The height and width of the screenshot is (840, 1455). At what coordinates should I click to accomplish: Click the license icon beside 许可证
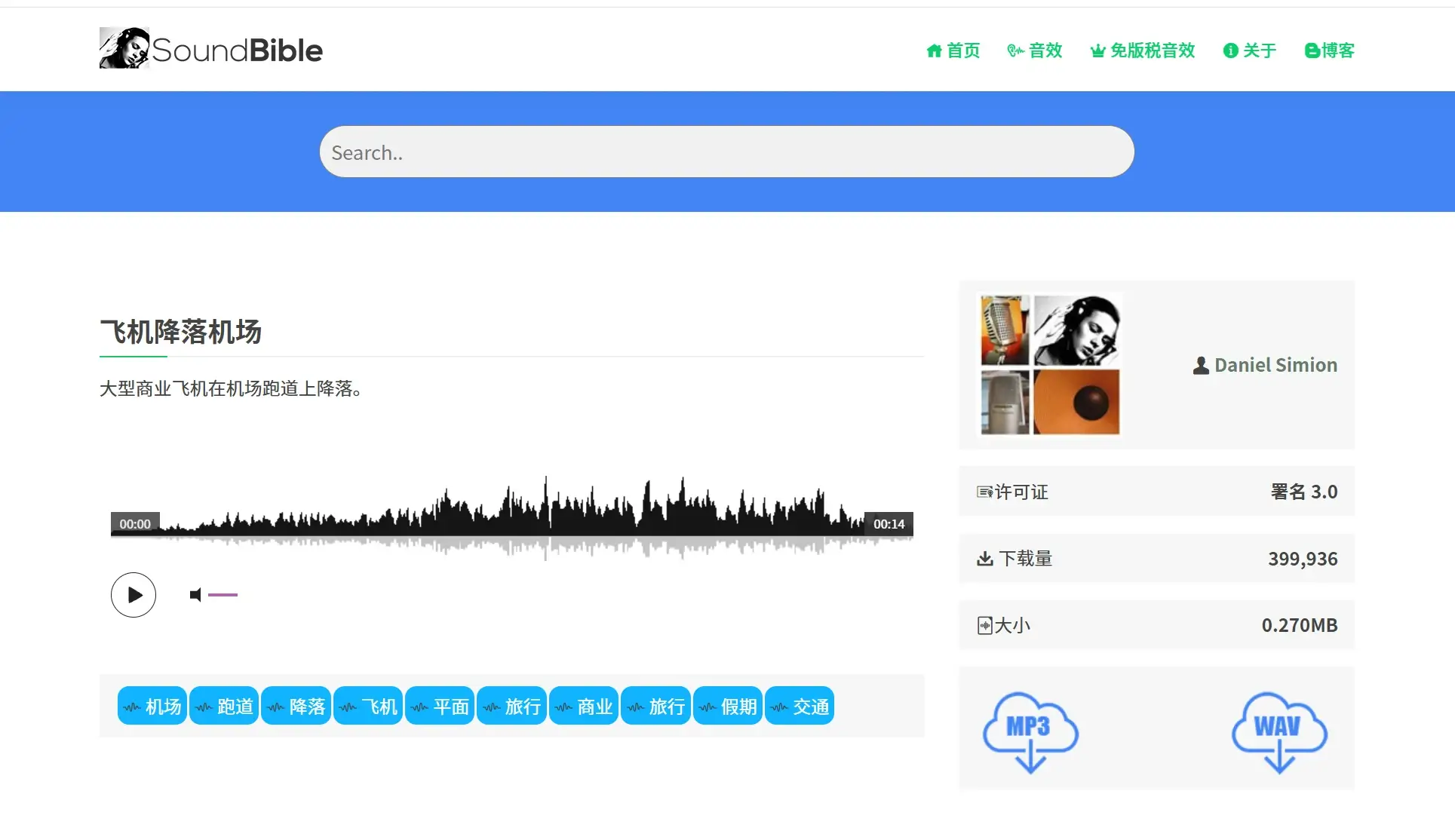pyautogui.click(x=985, y=492)
